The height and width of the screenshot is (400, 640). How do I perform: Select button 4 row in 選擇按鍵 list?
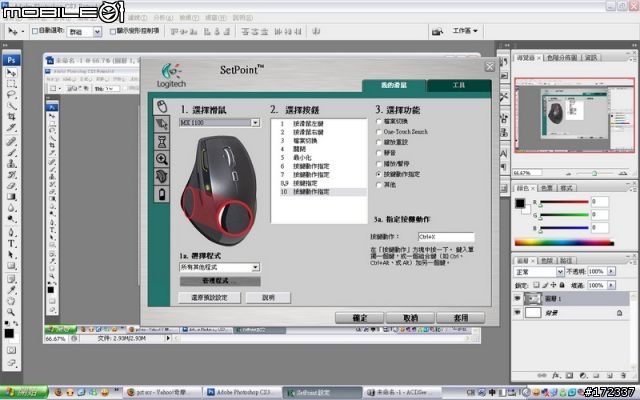tap(319, 149)
